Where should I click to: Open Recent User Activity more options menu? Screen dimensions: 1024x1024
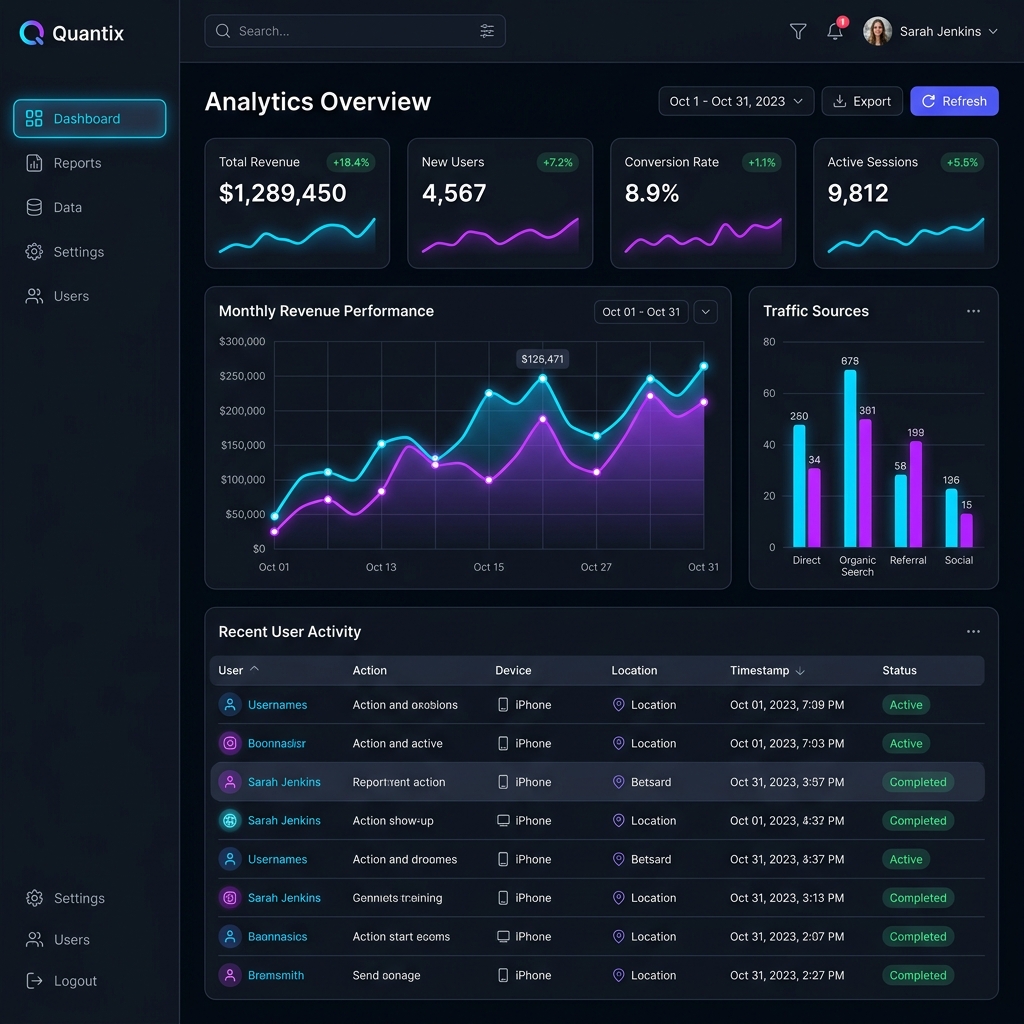click(973, 632)
